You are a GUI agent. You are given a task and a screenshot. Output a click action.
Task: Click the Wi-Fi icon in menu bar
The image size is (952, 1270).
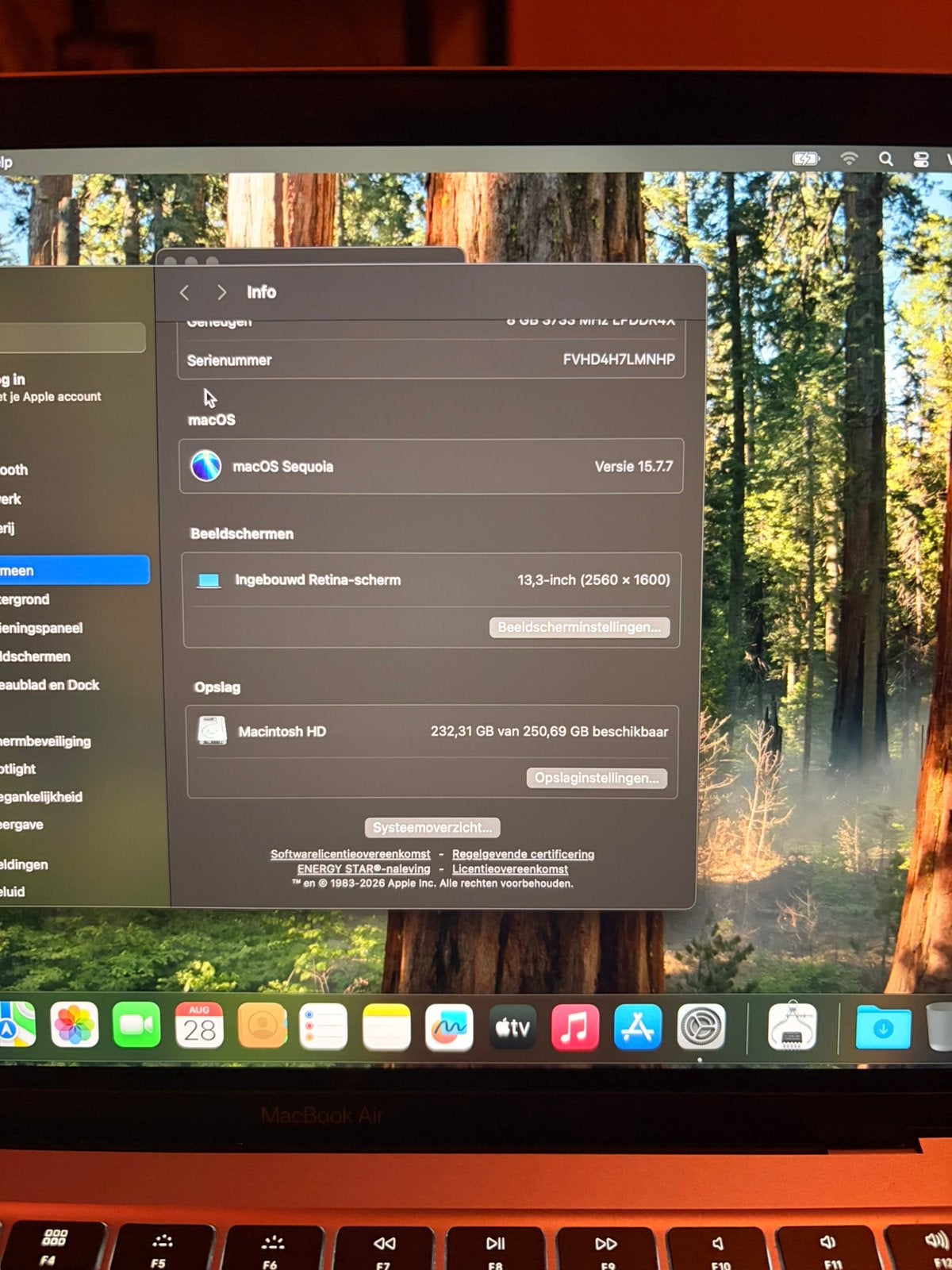pyautogui.click(x=849, y=159)
